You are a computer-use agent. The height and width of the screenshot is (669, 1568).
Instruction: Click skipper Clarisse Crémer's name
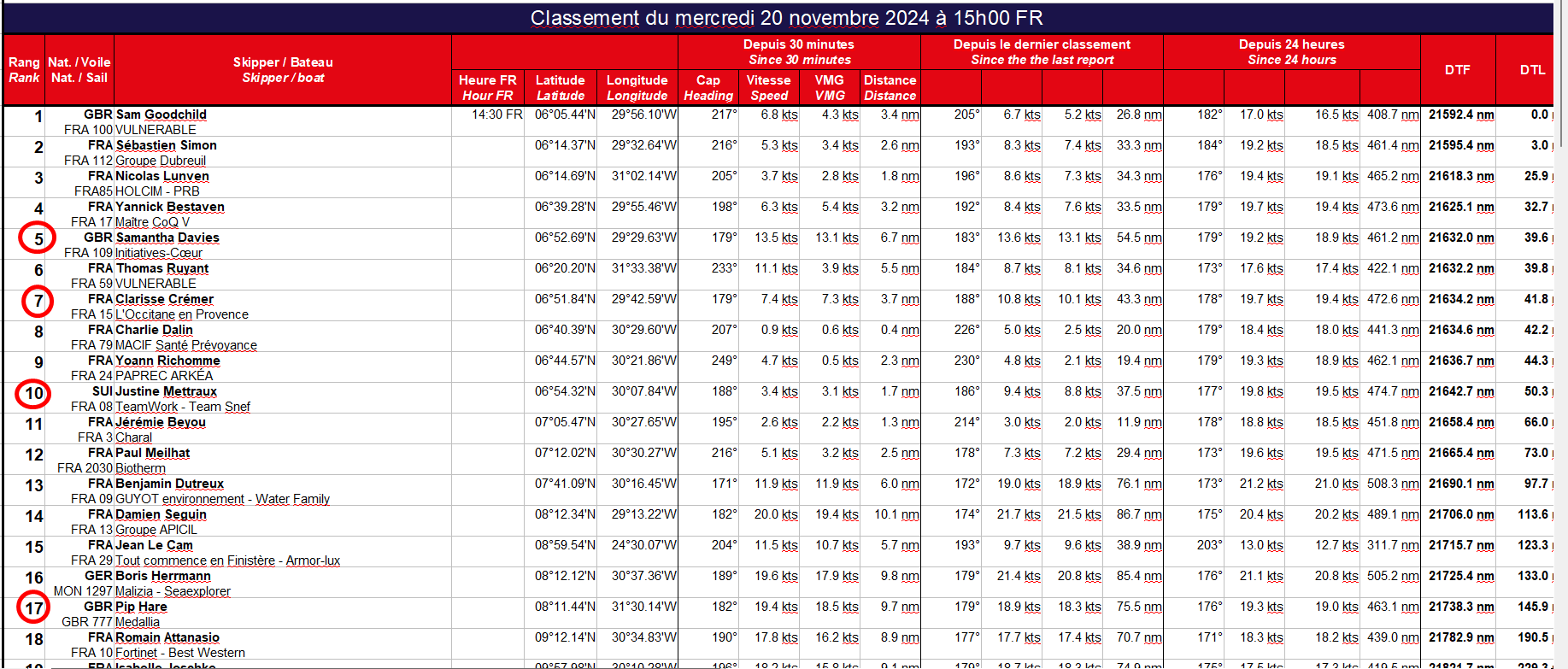(164, 299)
